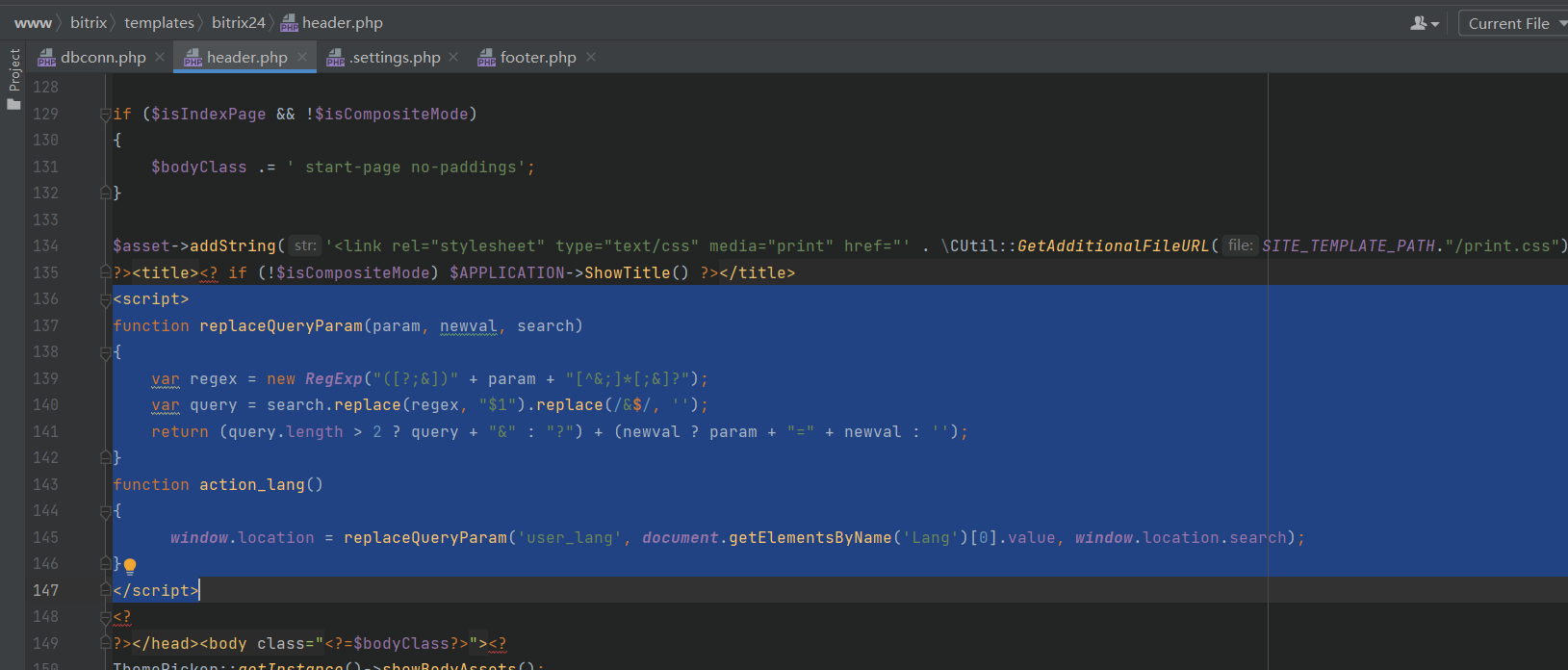Click the bitrix24 breadcrumb folder
The width and height of the screenshot is (1568, 670).
tap(238, 22)
